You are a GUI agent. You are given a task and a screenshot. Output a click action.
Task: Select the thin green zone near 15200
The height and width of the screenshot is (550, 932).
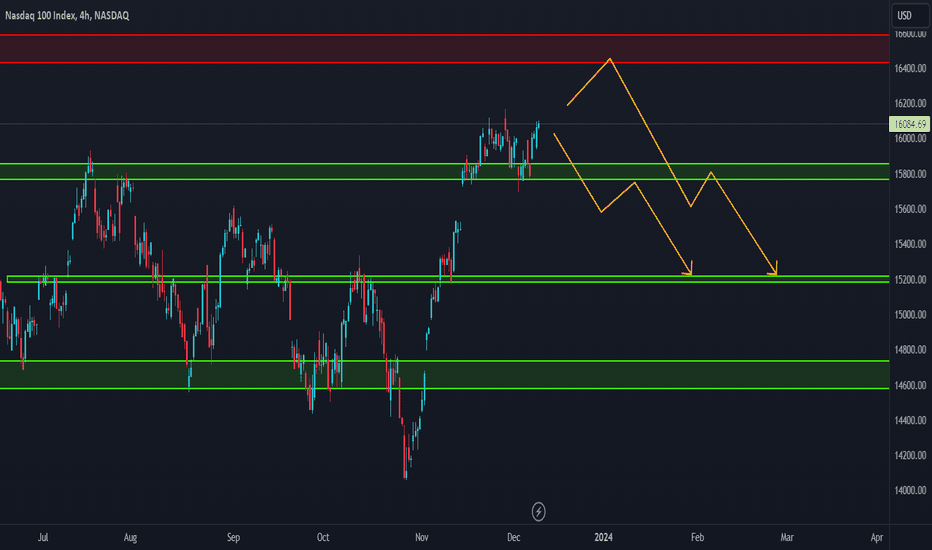tap(448, 278)
